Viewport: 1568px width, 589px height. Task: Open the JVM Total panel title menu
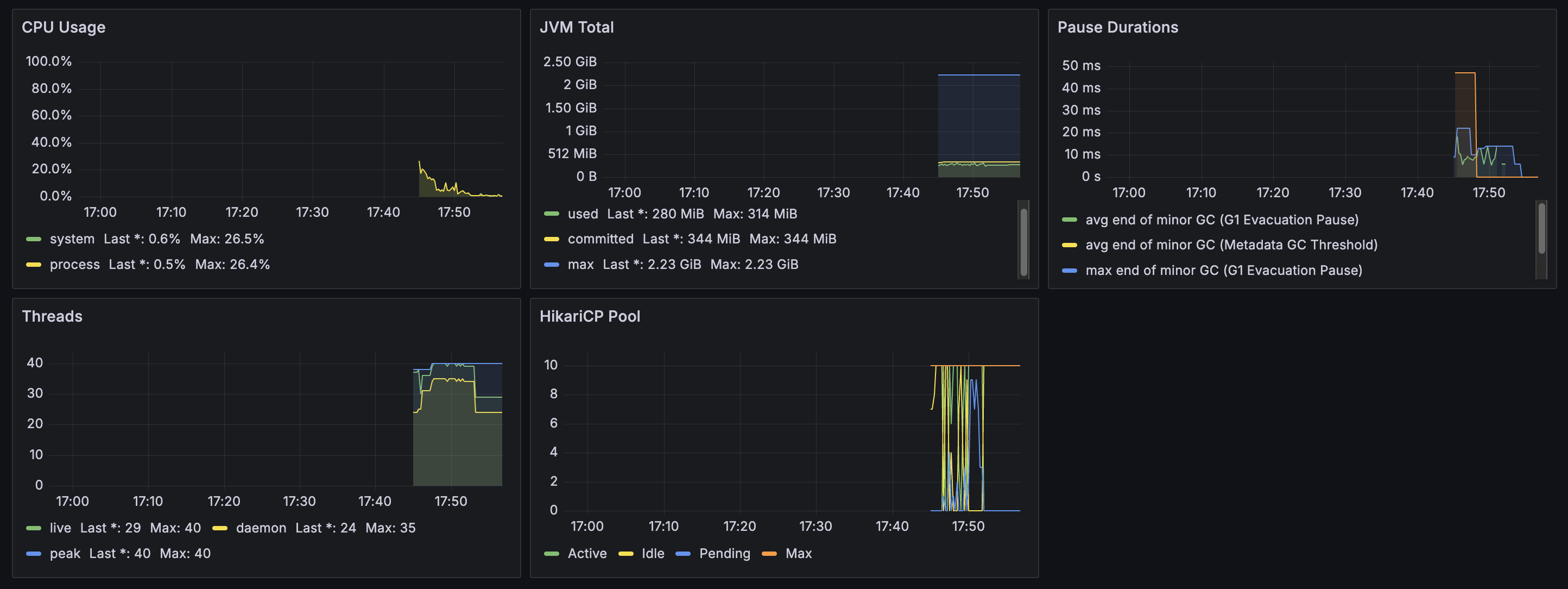click(576, 27)
